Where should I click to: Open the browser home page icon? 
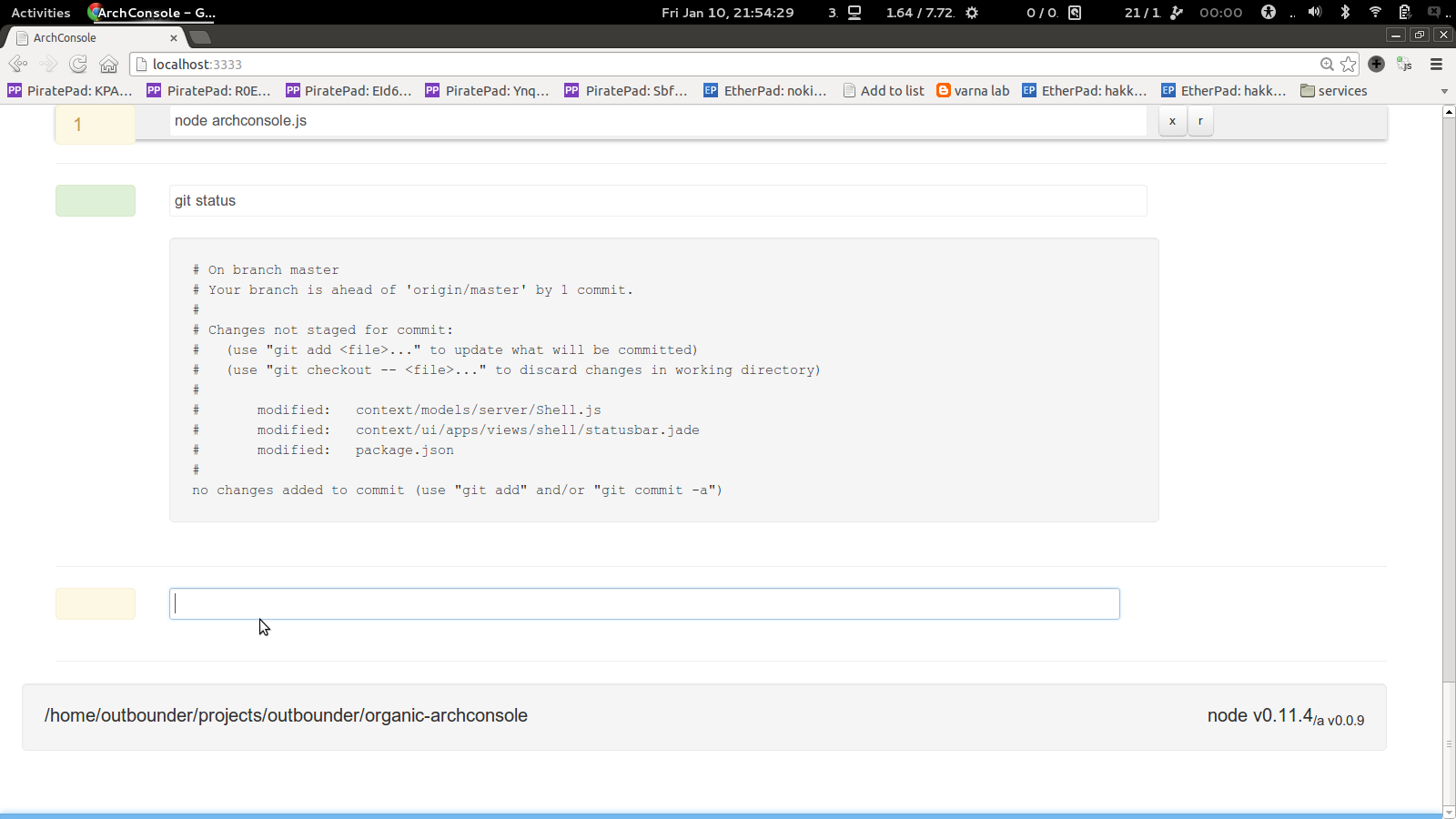click(x=108, y=64)
